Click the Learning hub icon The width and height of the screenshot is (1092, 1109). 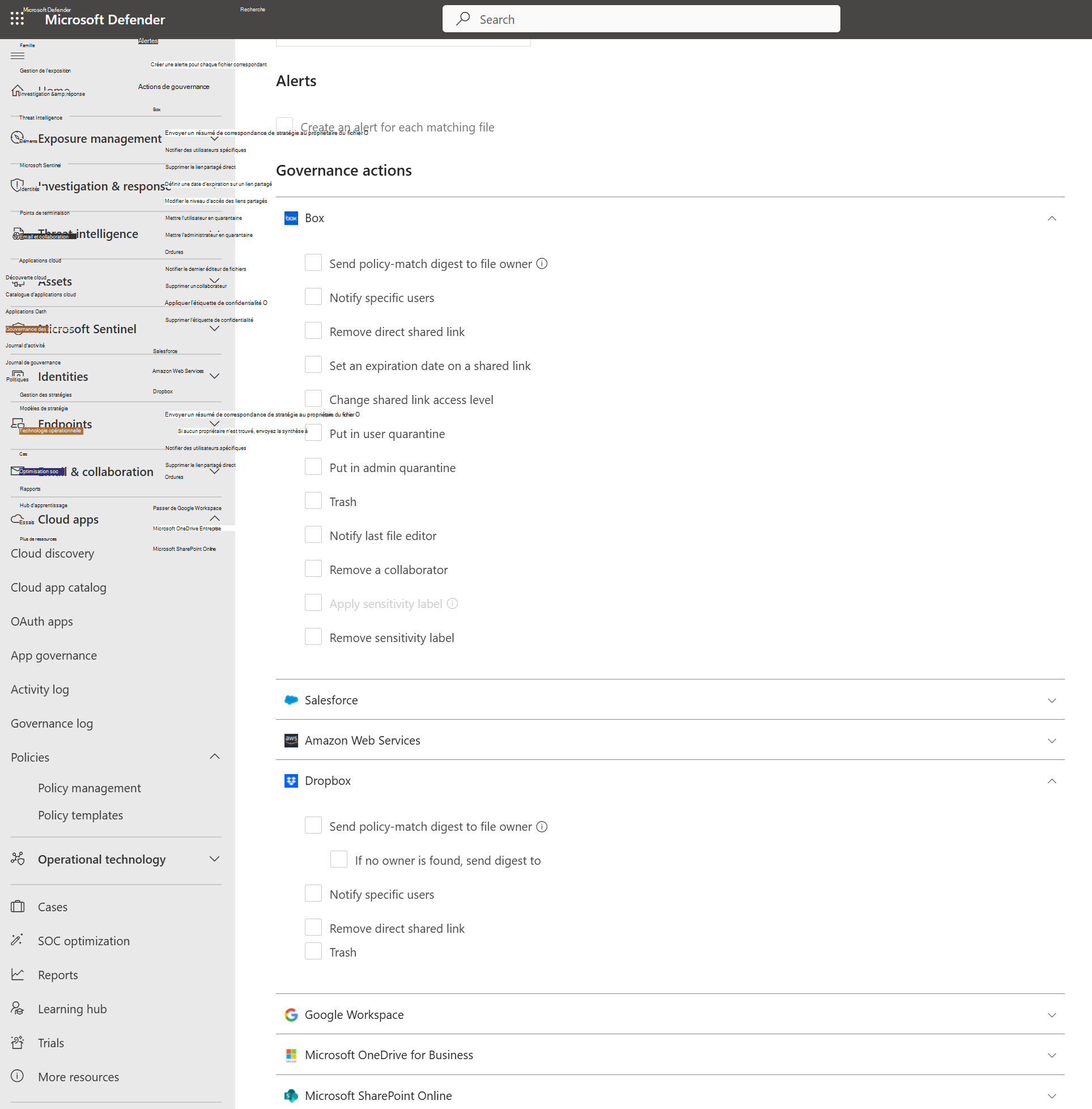click(18, 1008)
